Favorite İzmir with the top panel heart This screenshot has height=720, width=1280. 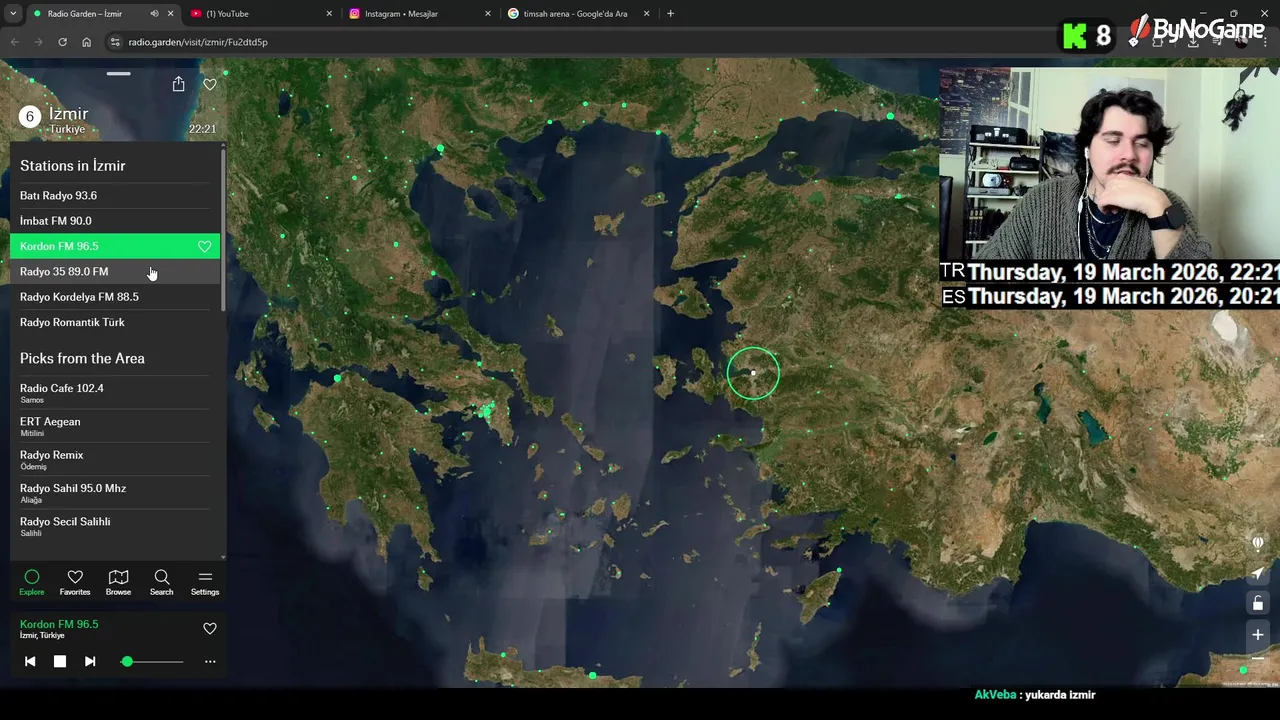point(210,85)
